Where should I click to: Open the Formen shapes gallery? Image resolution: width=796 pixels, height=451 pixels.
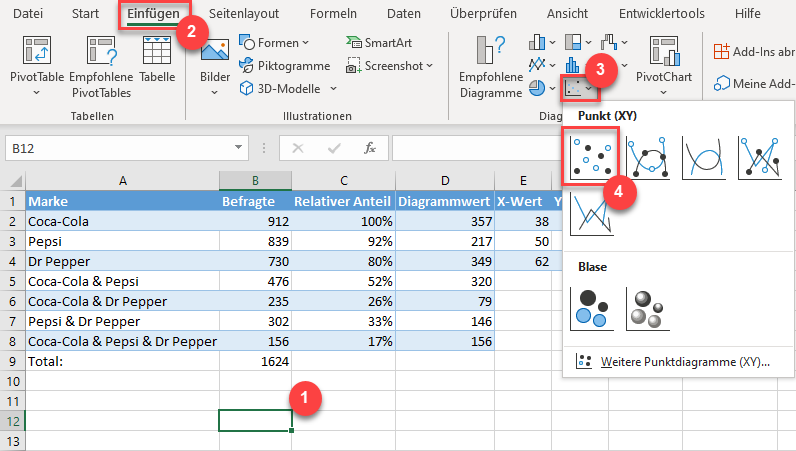pos(274,43)
